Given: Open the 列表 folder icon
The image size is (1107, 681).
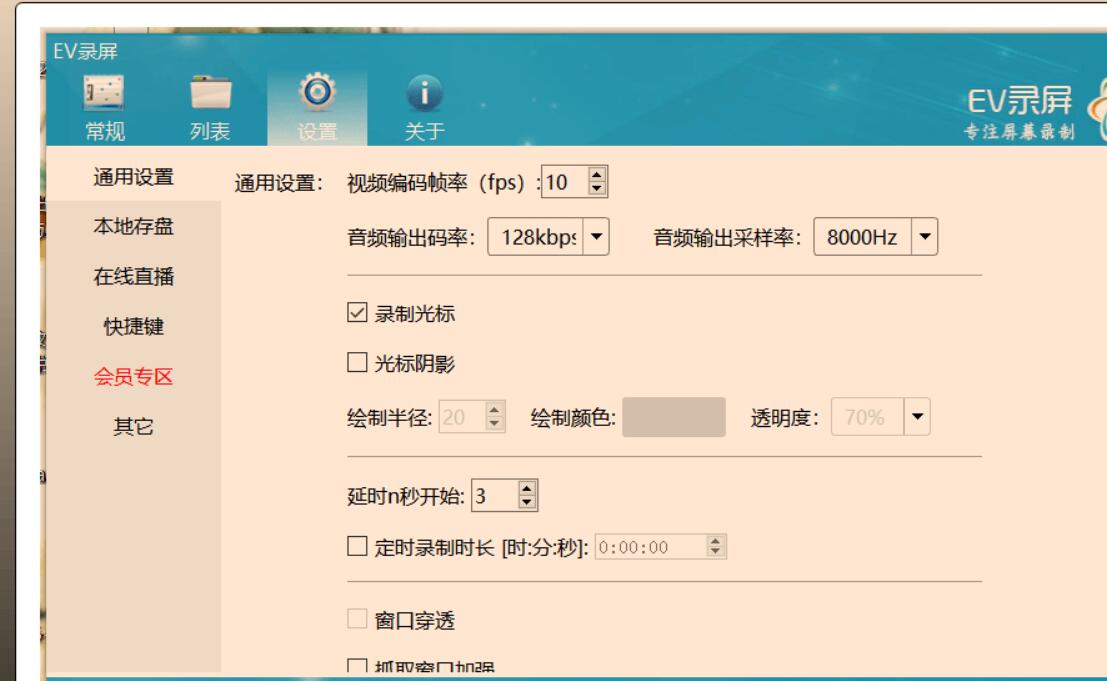Looking at the screenshot, I should (210, 93).
